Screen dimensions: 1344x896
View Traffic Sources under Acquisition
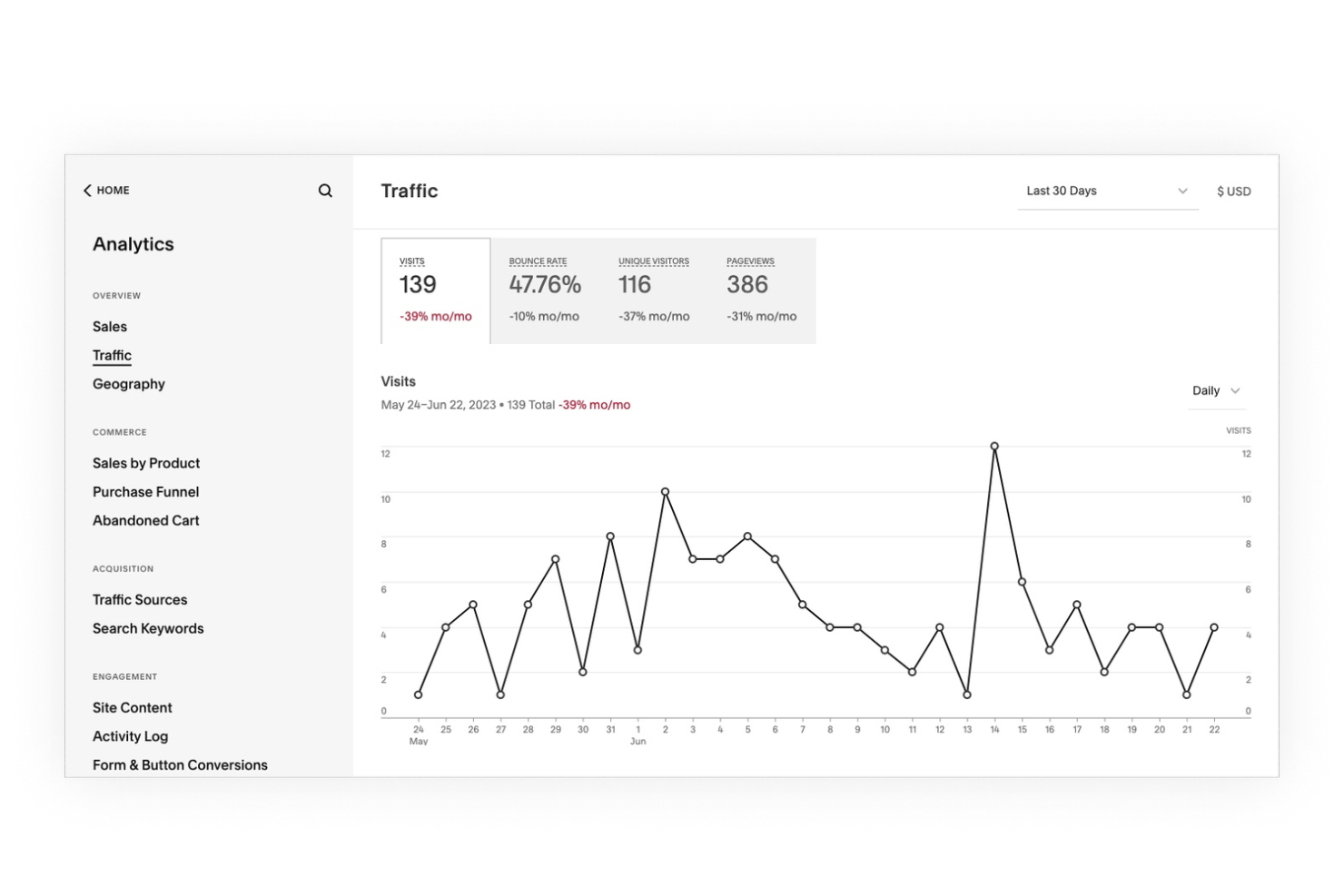tap(140, 599)
